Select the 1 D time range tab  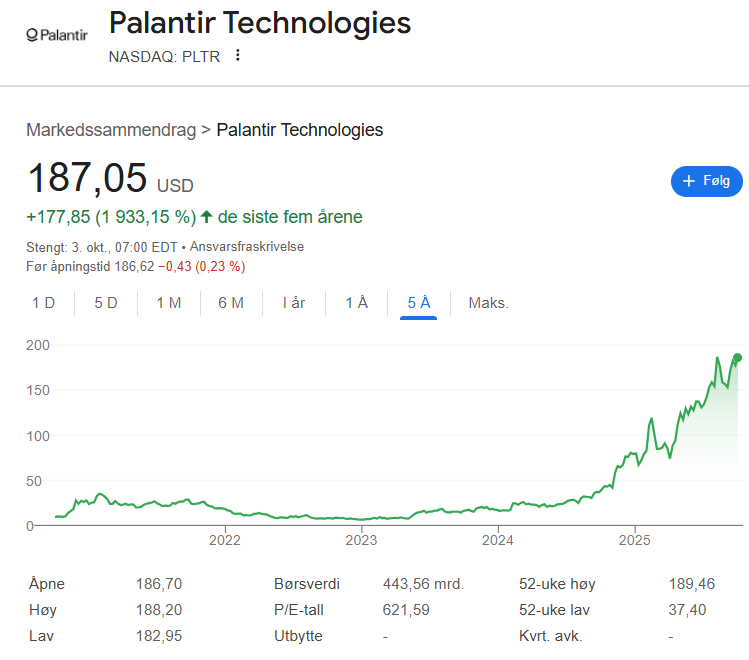[44, 303]
